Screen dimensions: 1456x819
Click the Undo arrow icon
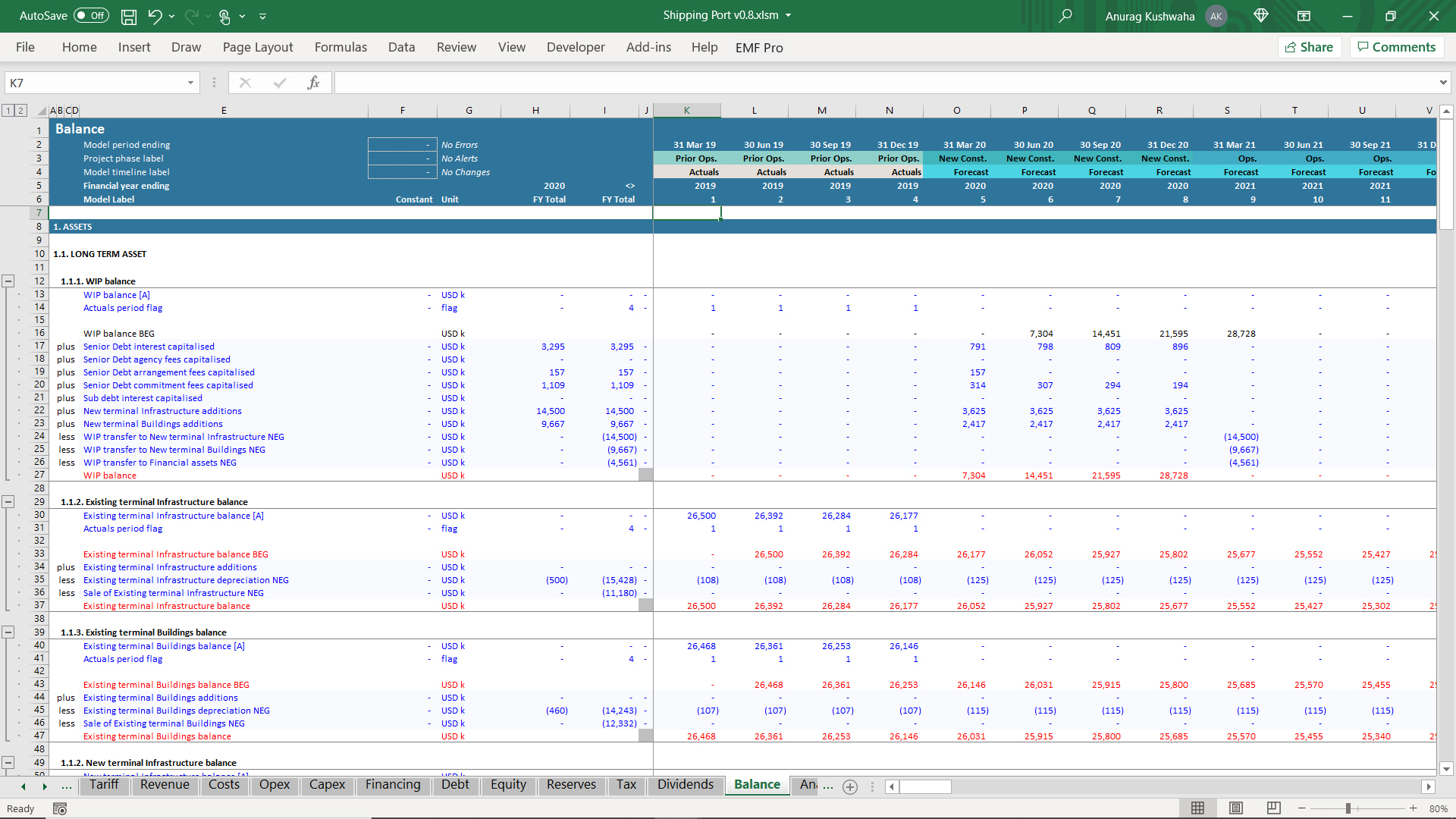pyautogui.click(x=155, y=16)
